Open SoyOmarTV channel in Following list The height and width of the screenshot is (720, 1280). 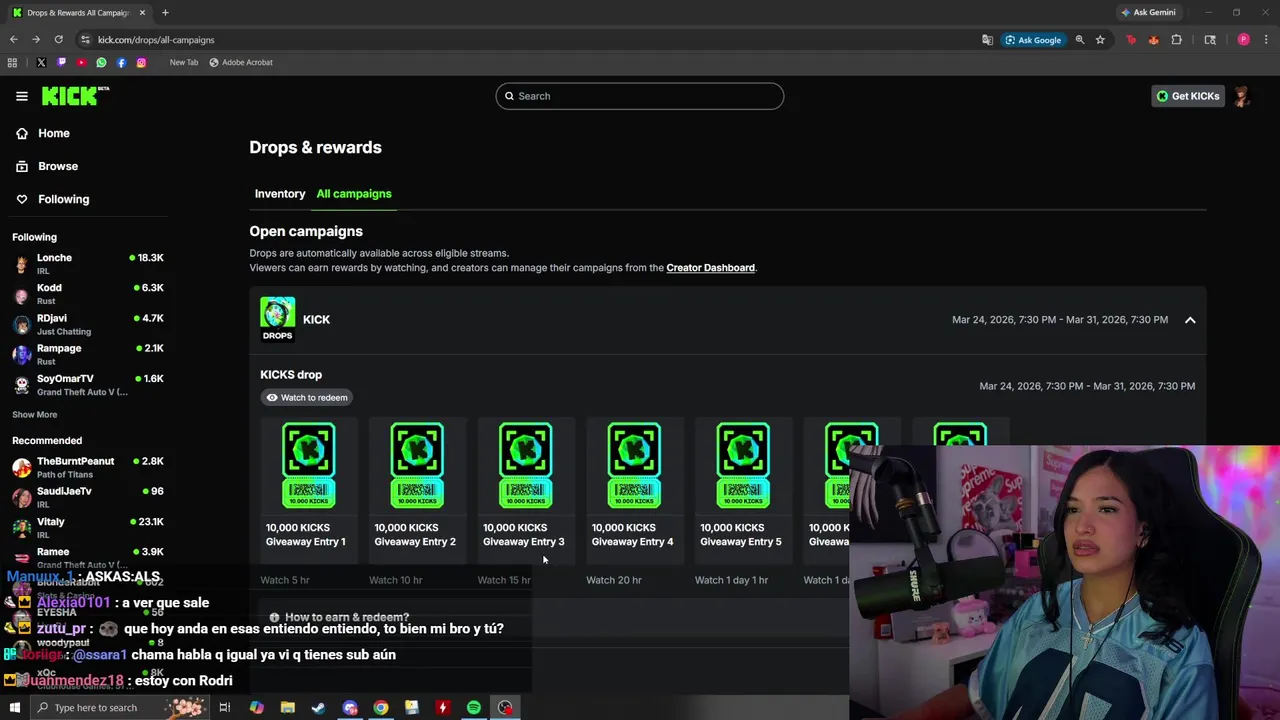click(88, 384)
